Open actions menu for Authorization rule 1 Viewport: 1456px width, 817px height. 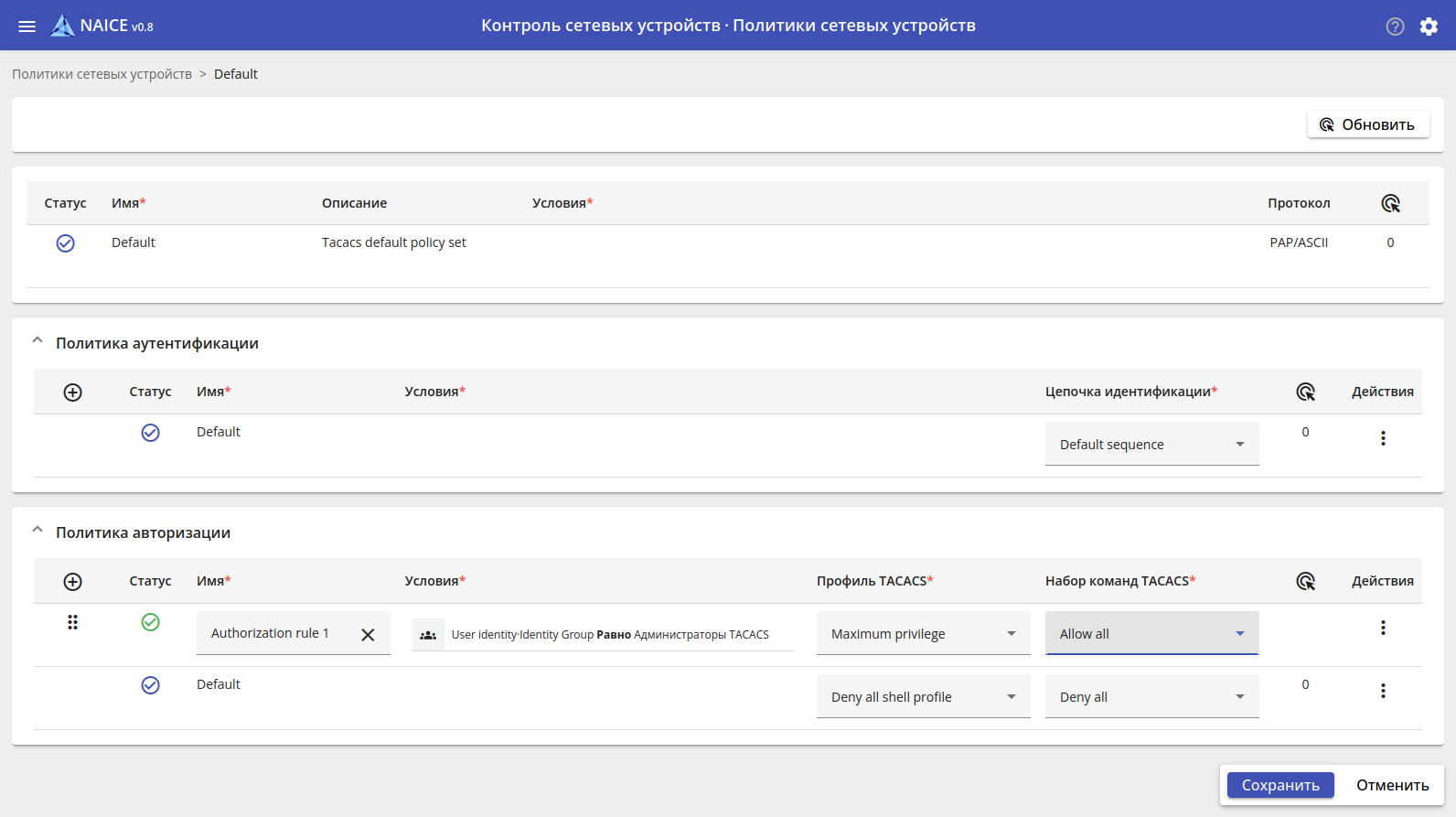tap(1383, 628)
